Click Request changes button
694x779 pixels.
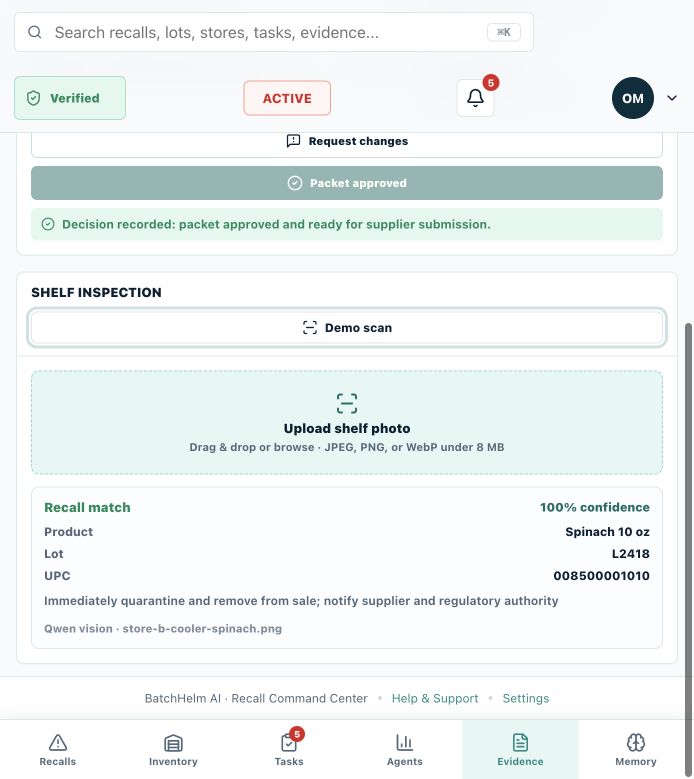(347, 141)
